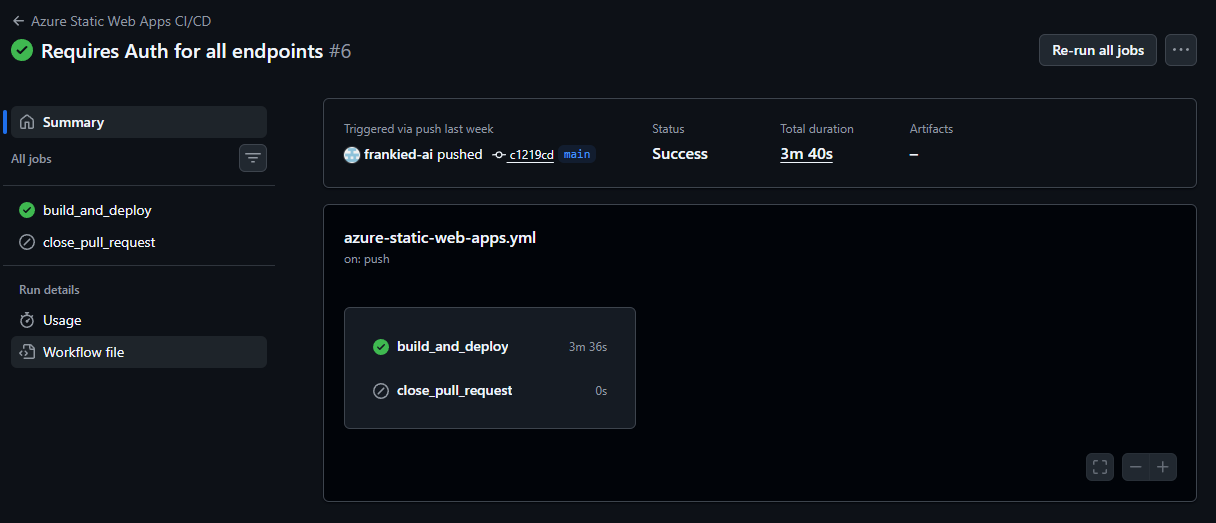Screen dimensions: 1216x523
Task: Click the main branch label
Action: 577,154
